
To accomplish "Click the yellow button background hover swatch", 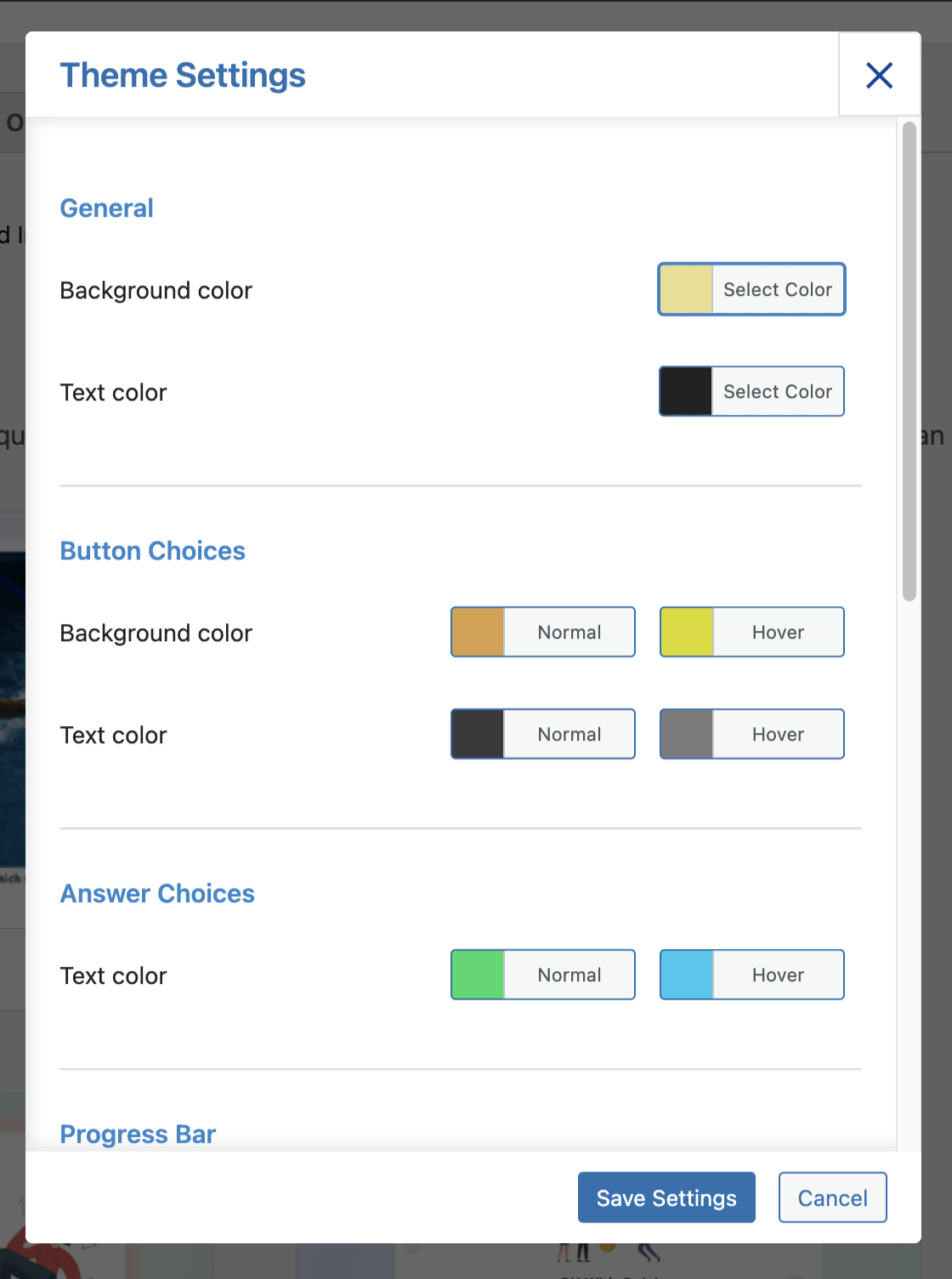I will [x=687, y=632].
